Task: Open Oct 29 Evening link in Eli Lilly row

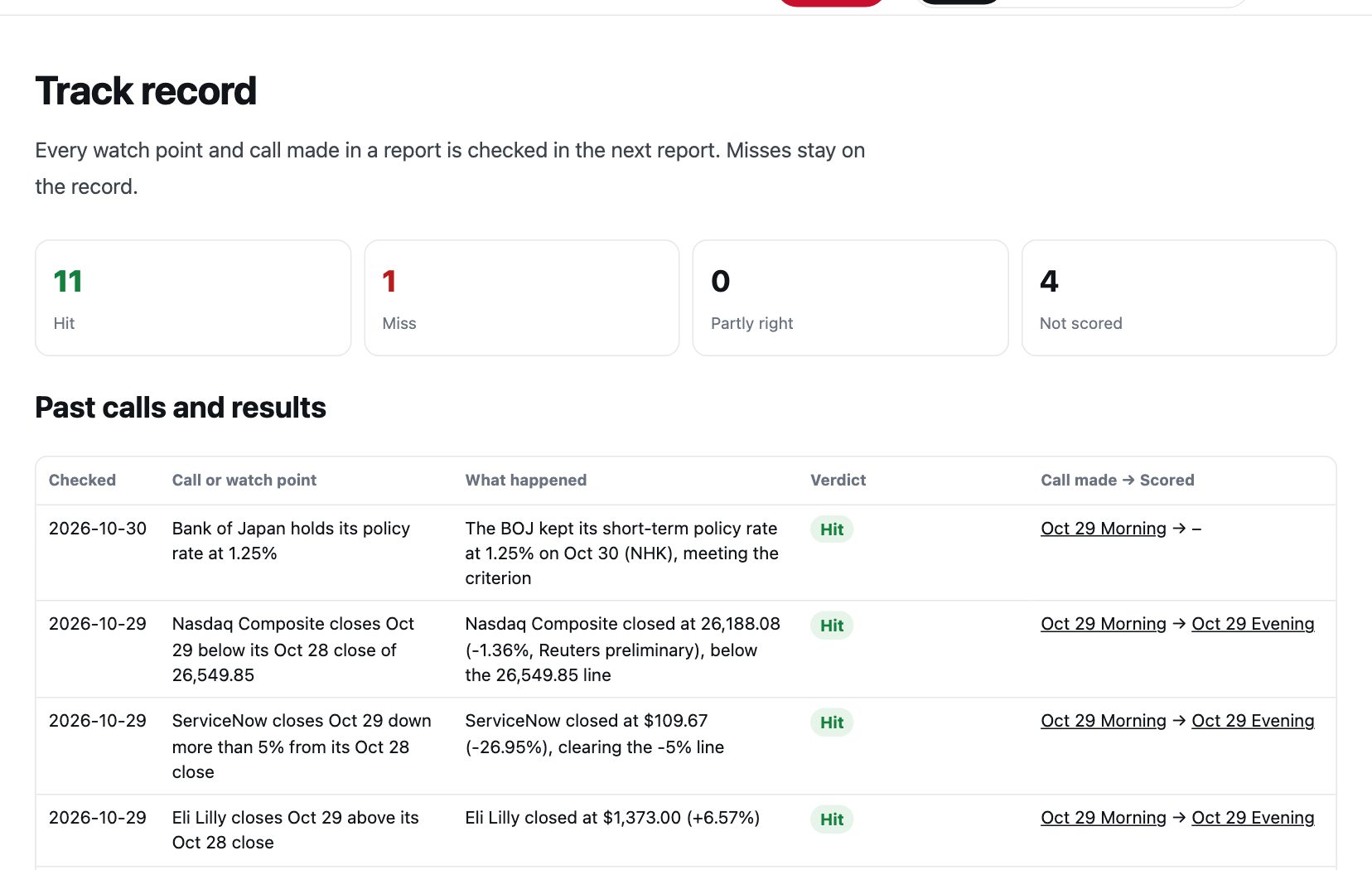Action: [x=1253, y=818]
